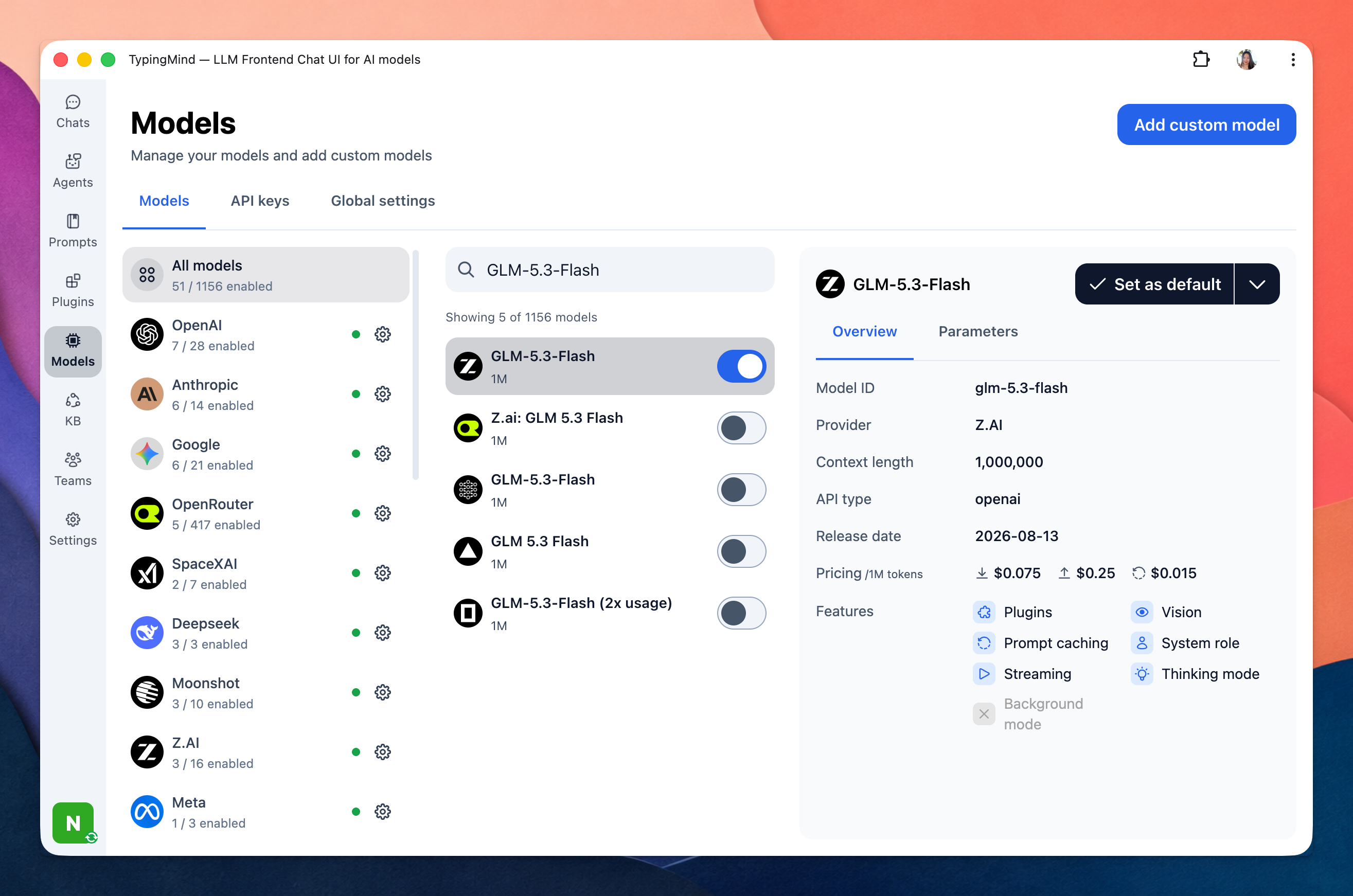
Task: Select the GLM 5.3 Flash triangle-logo row
Action: [x=610, y=551]
